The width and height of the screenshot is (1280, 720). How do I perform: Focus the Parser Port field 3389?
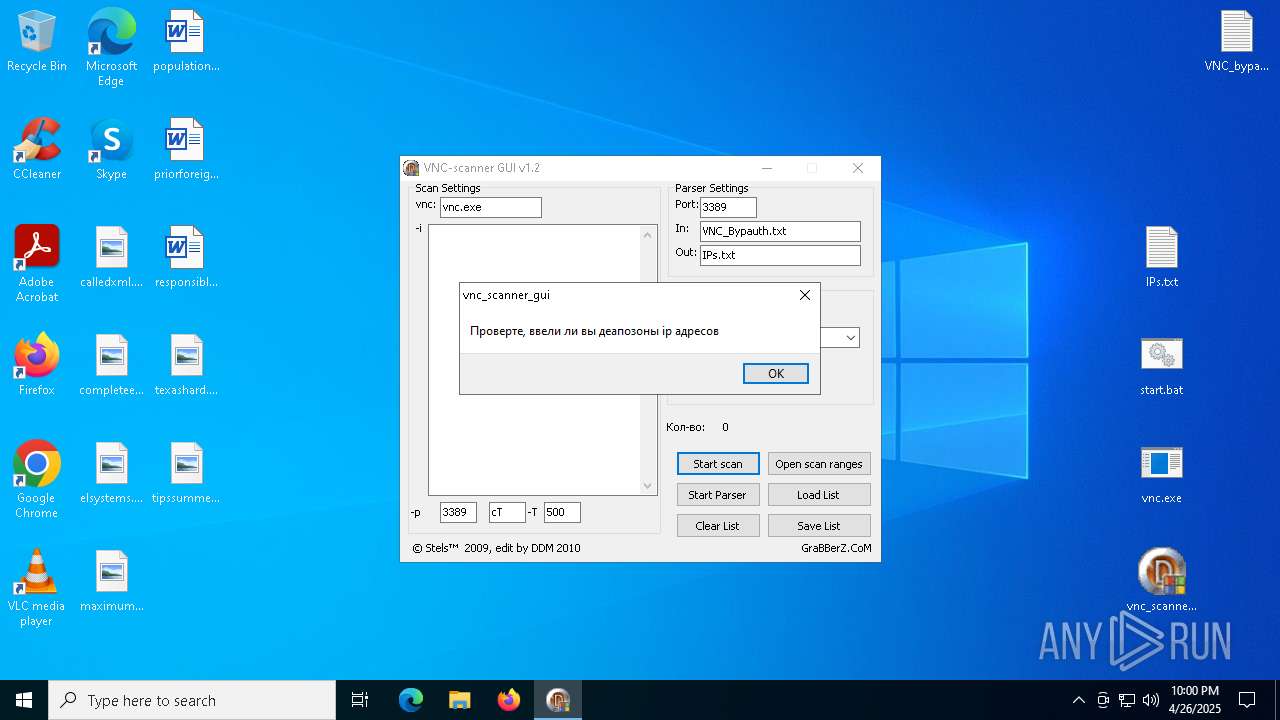point(728,207)
